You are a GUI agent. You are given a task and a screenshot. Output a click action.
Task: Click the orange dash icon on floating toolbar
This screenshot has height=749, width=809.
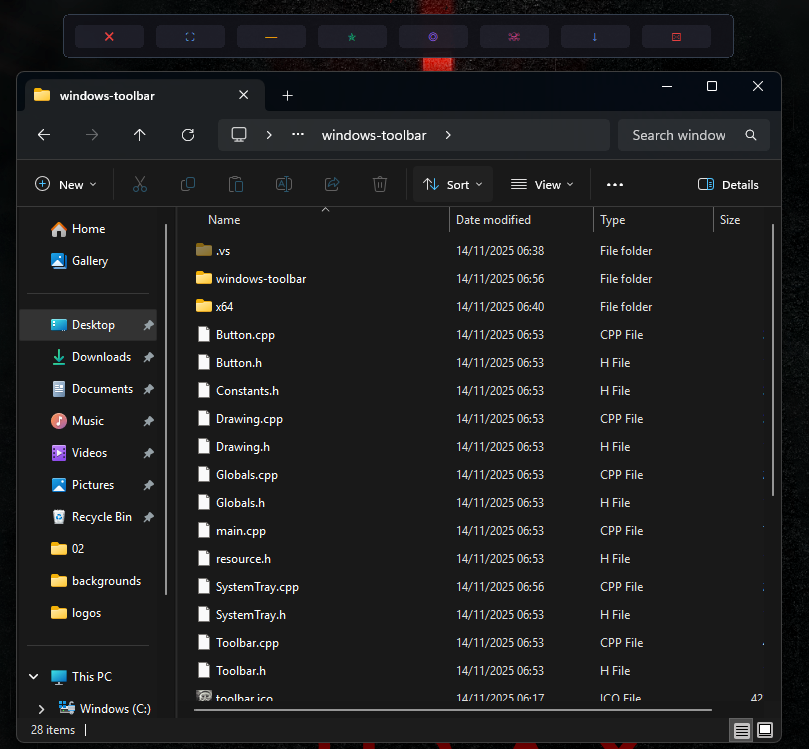pyautogui.click(x=271, y=36)
